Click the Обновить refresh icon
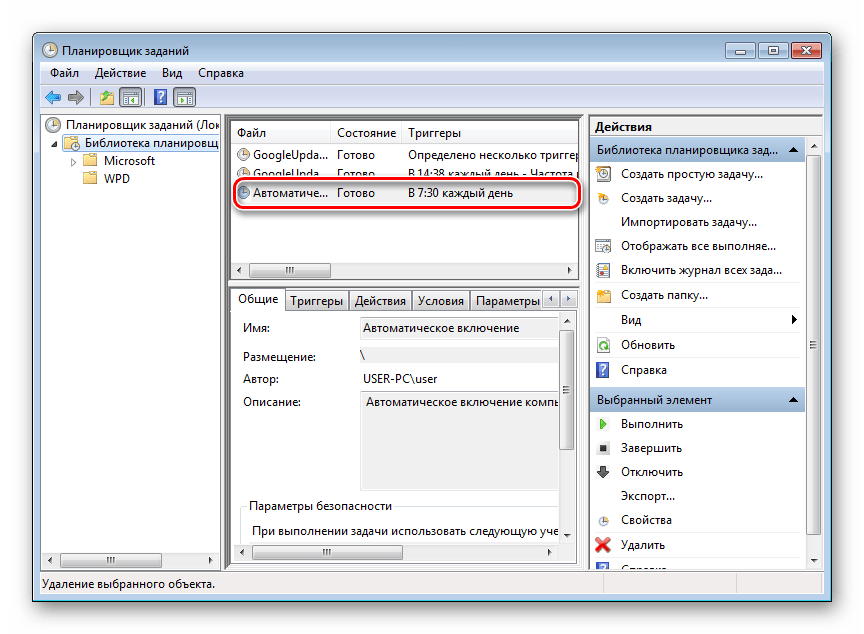Viewport: 864px width, 634px height. coord(603,345)
